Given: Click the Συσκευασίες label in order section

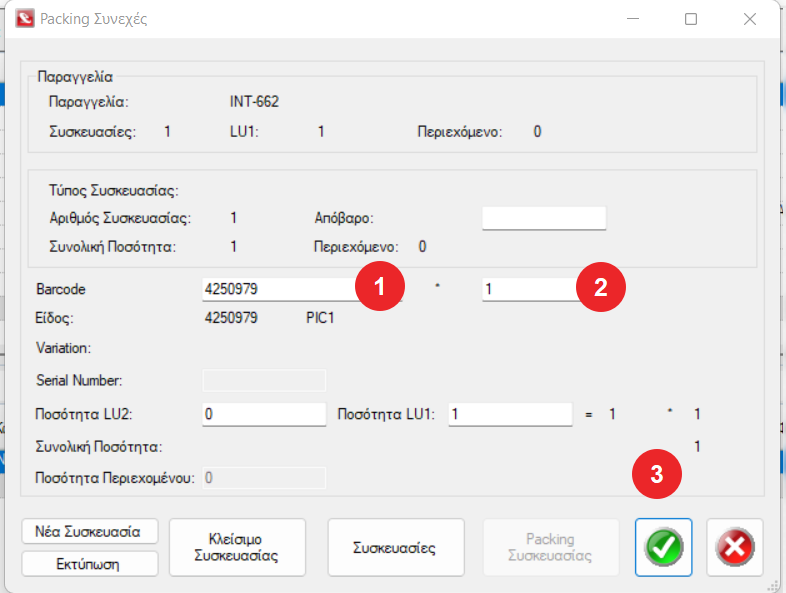Looking at the screenshot, I should click(92, 132).
